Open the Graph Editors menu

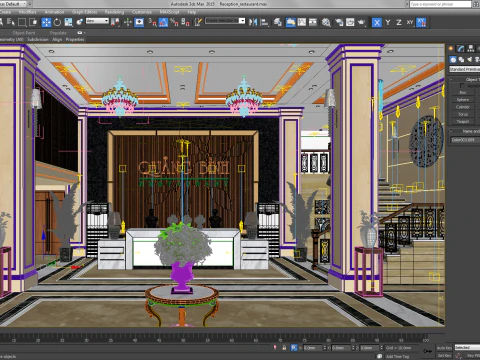coord(84,12)
